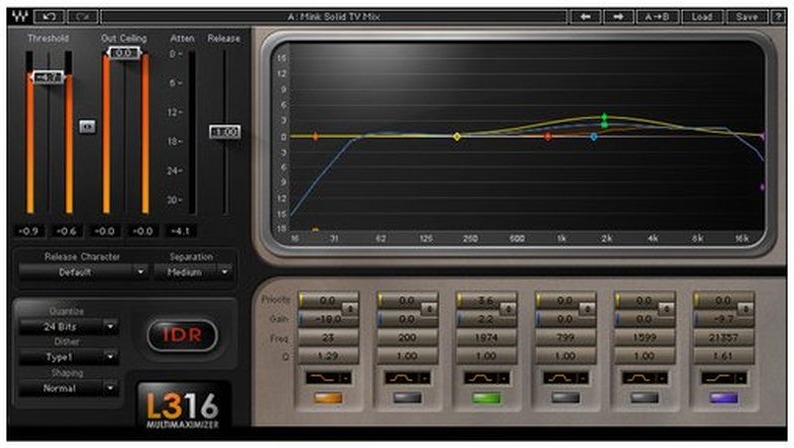Open the Save preset menu

coord(747,17)
